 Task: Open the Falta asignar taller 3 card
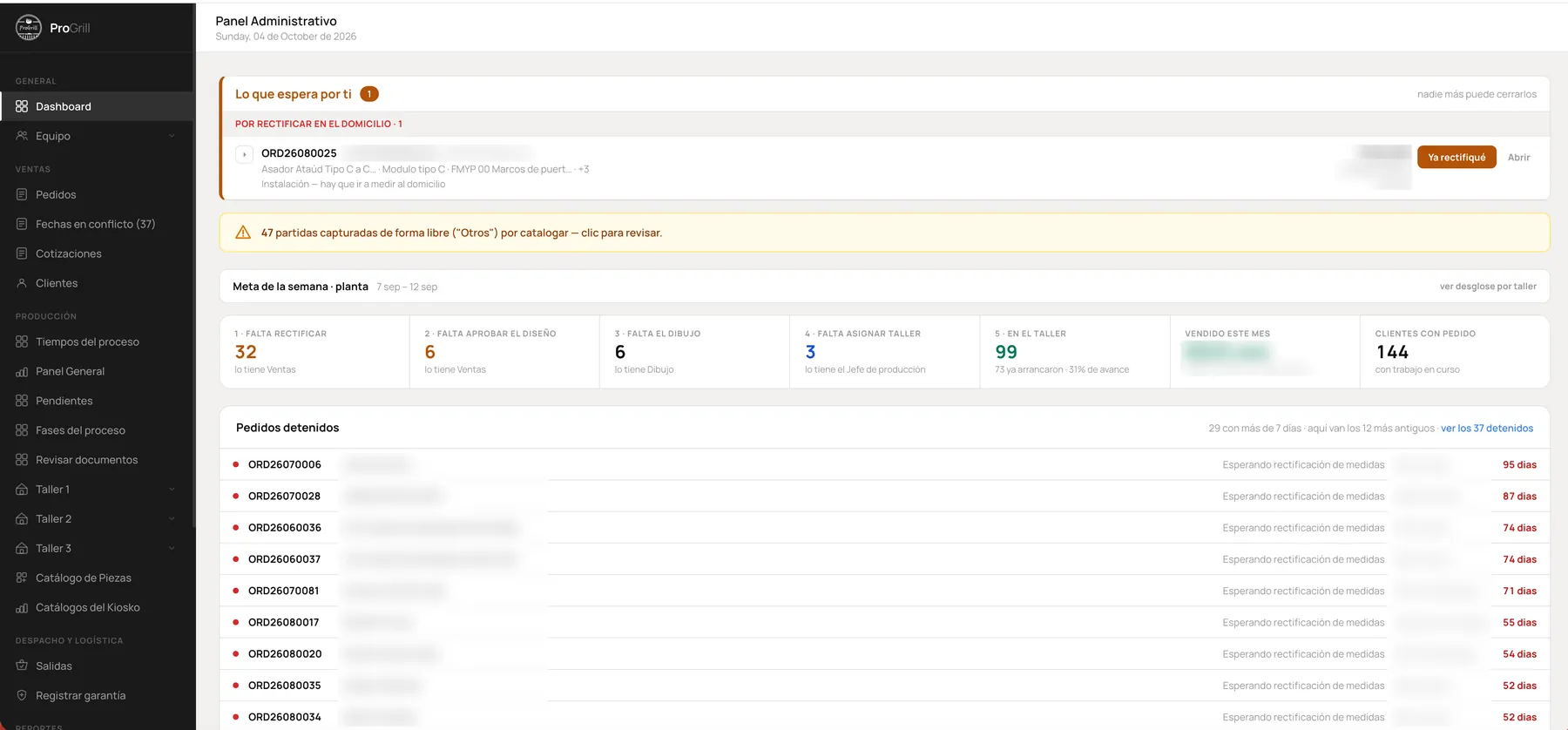point(884,352)
